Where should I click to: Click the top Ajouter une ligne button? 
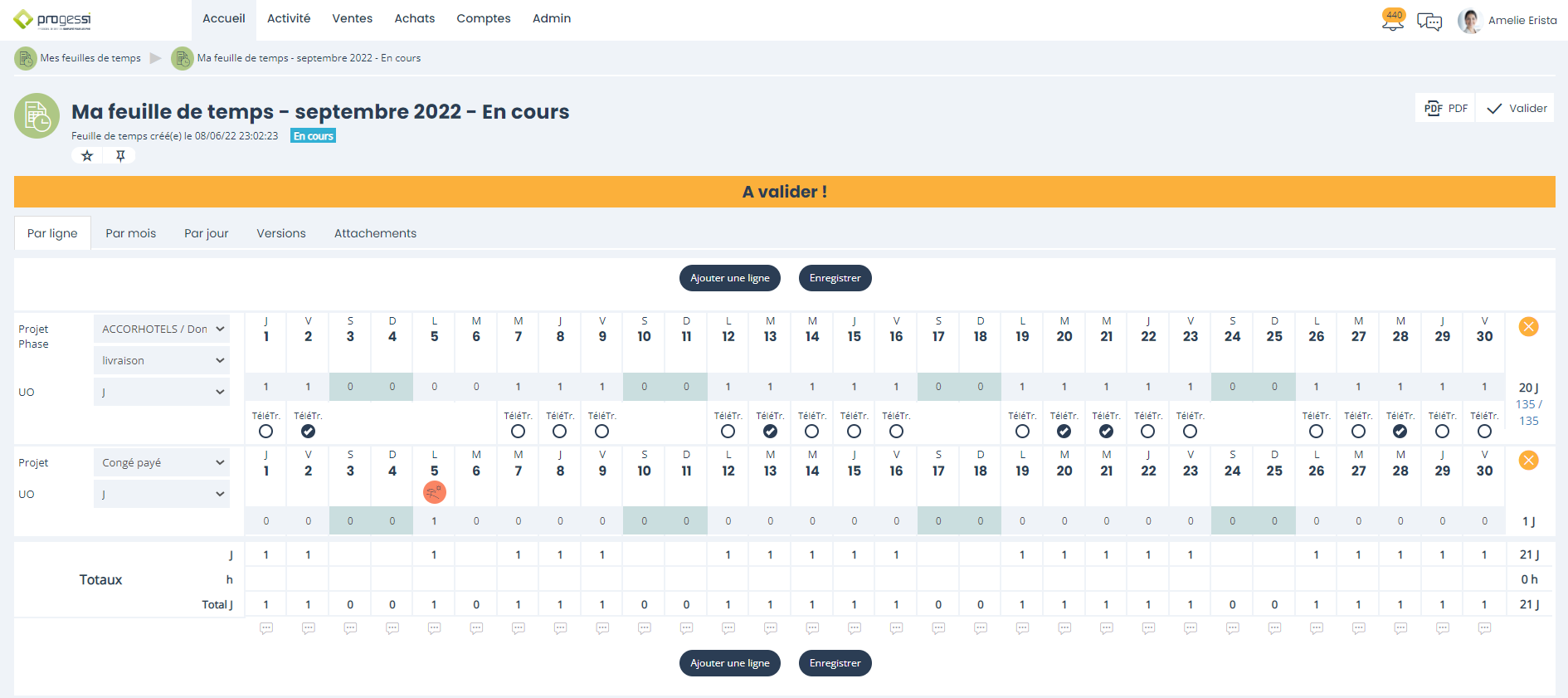(730, 278)
